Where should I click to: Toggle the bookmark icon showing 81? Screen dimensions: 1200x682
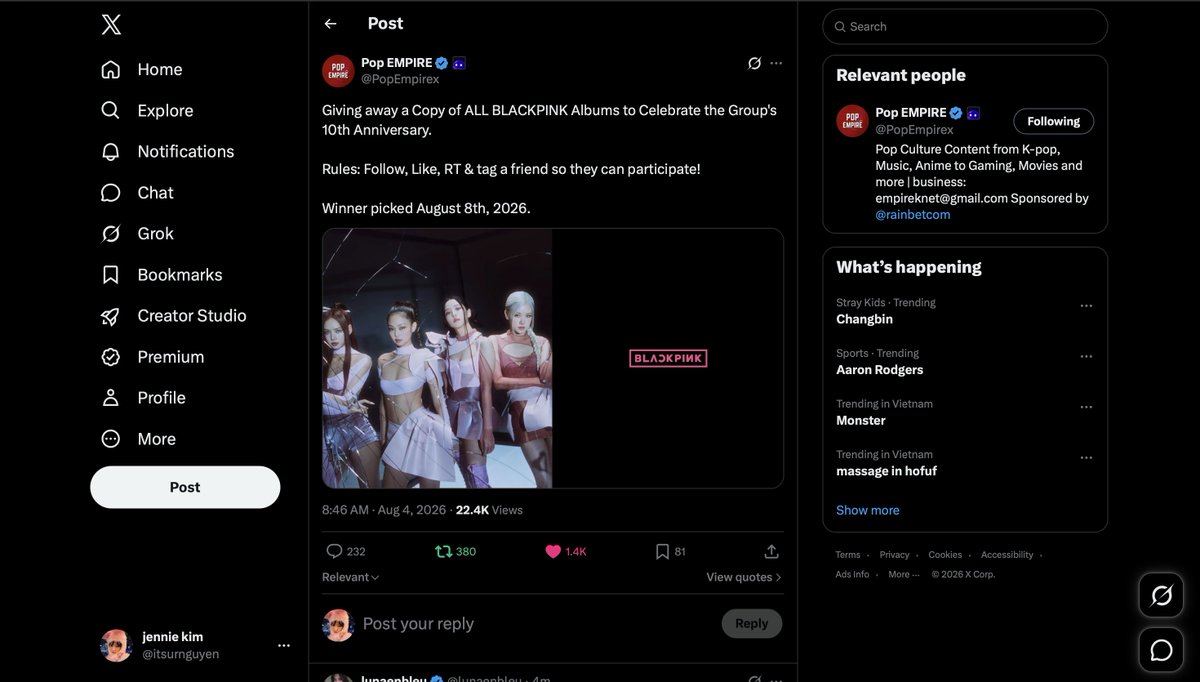[x=670, y=551]
